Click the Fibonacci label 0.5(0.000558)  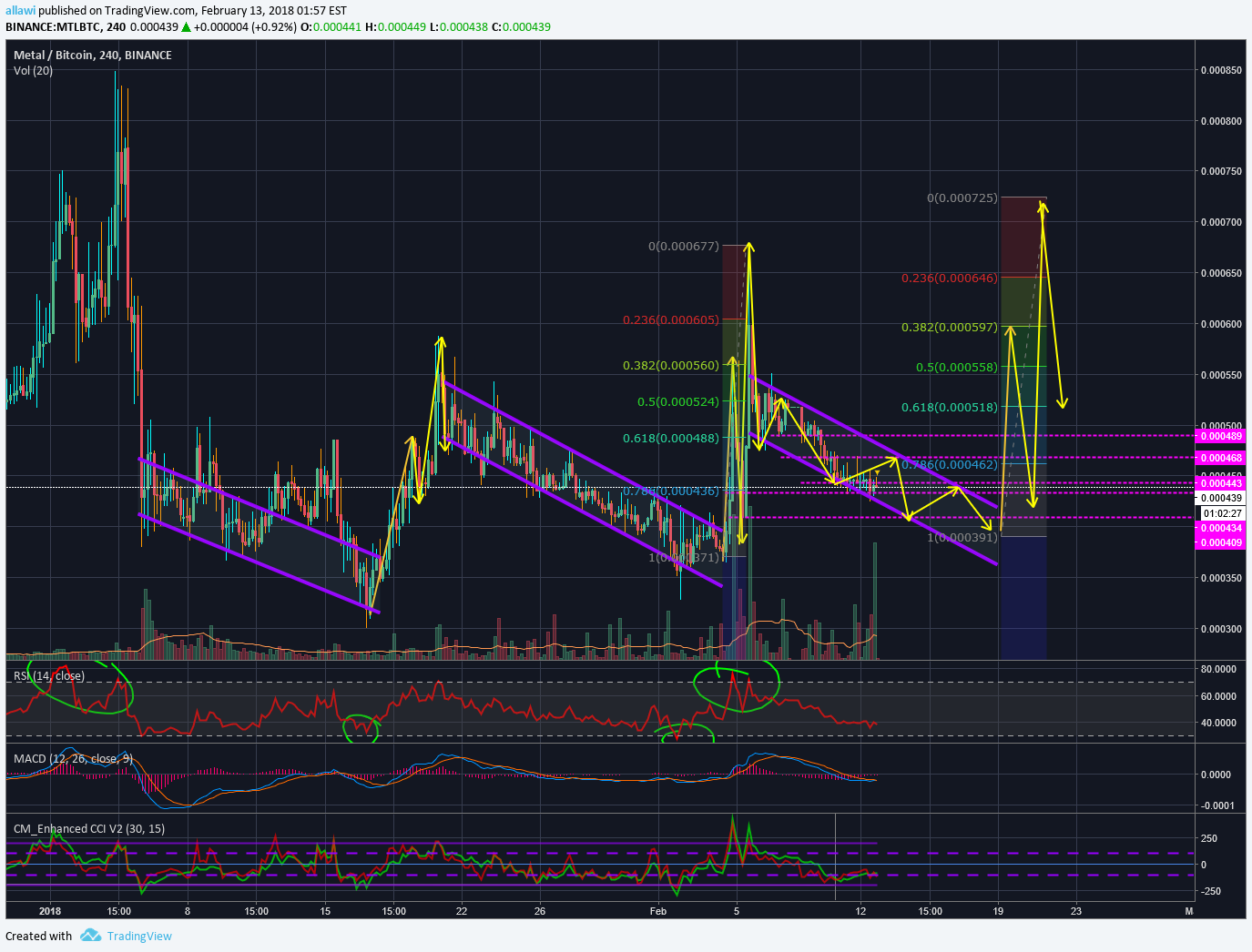[x=956, y=367]
